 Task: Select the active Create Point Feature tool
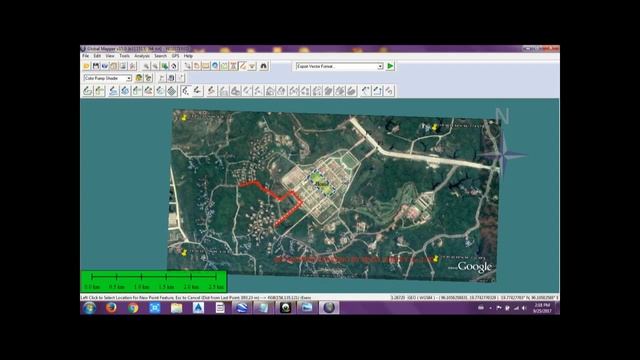tap(186, 91)
